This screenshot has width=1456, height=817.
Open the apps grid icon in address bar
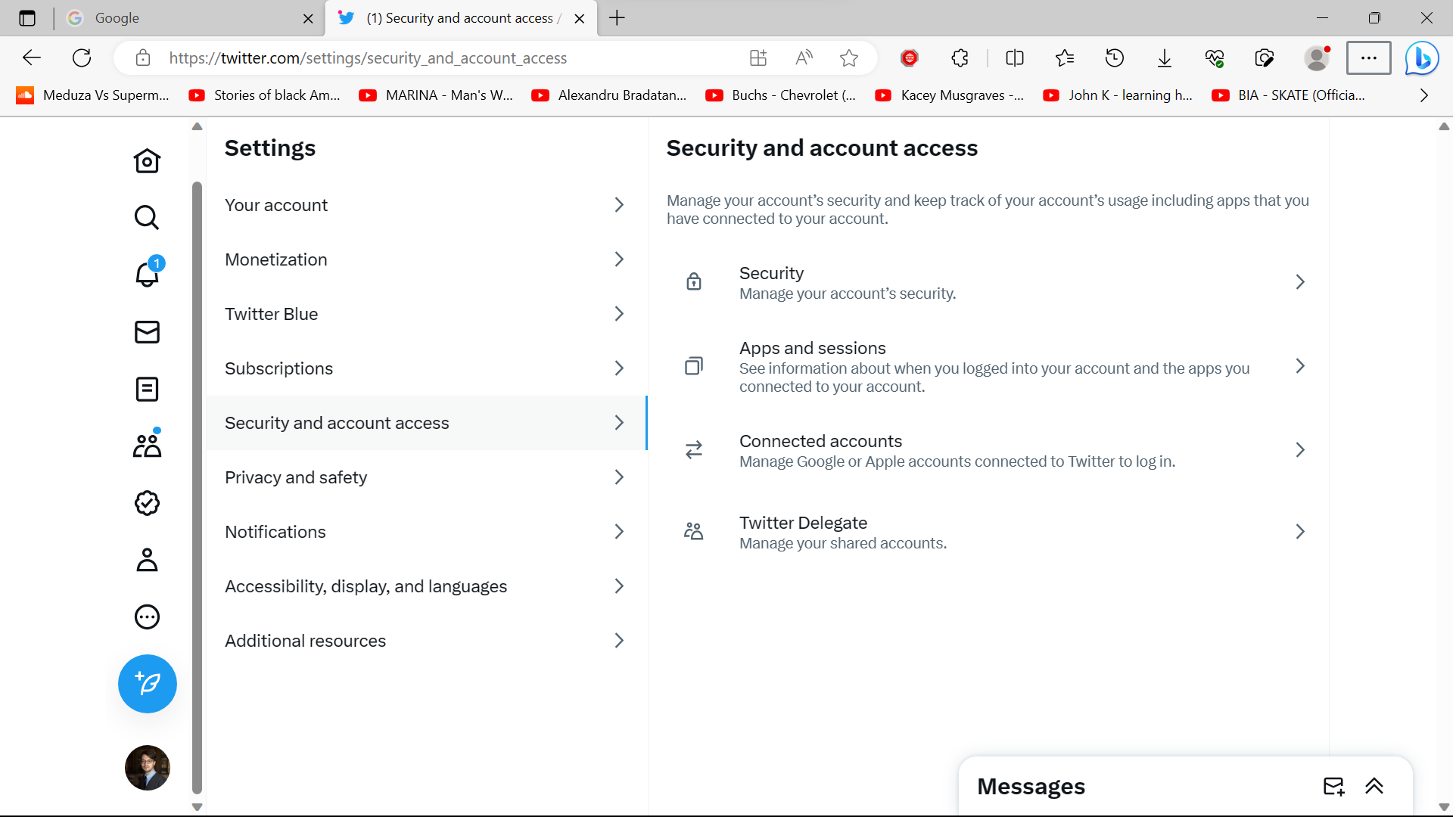pos(758,58)
